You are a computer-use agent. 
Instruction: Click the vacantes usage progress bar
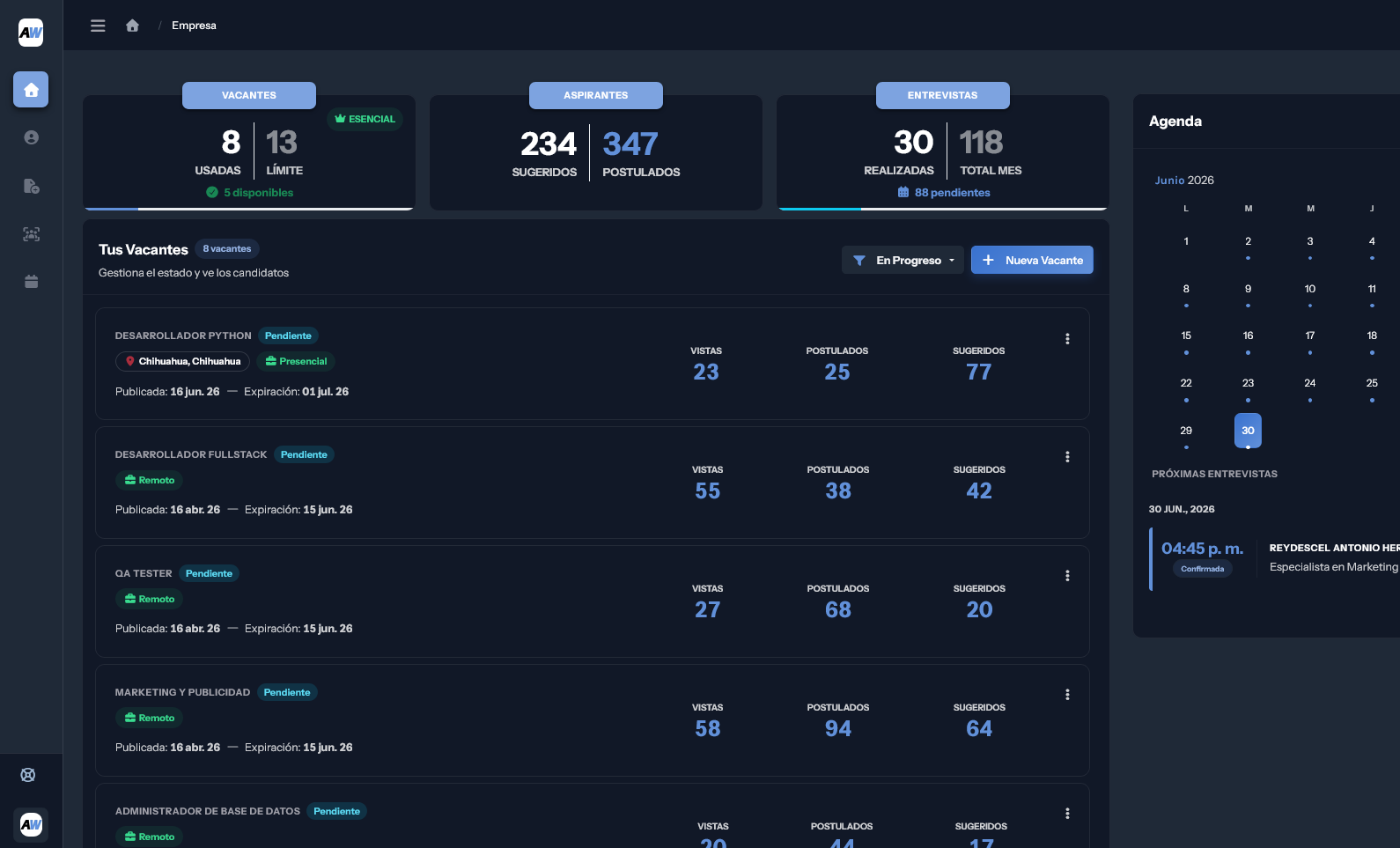249,209
